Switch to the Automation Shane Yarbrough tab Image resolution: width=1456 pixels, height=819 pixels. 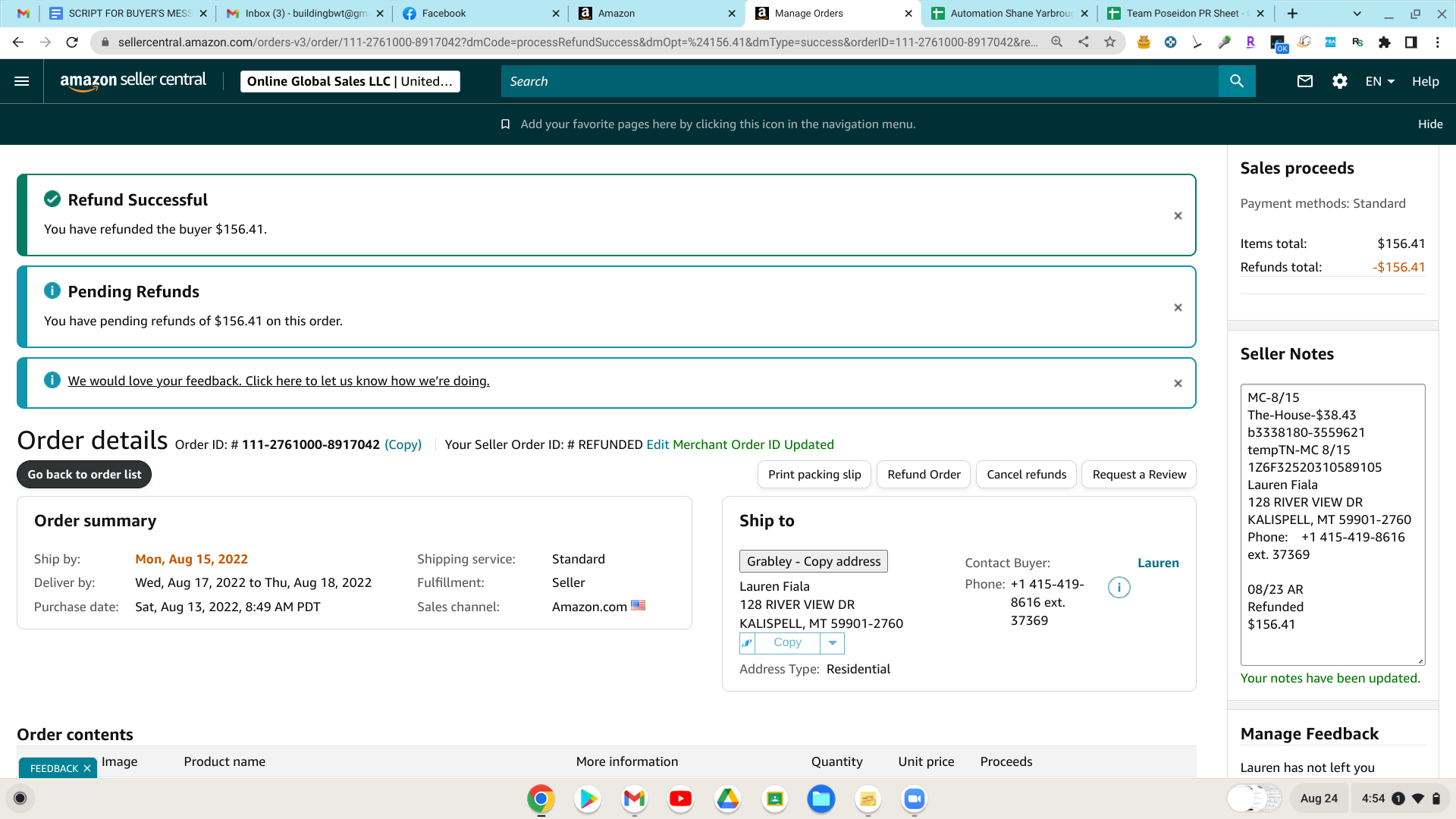tap(1009, 14)
